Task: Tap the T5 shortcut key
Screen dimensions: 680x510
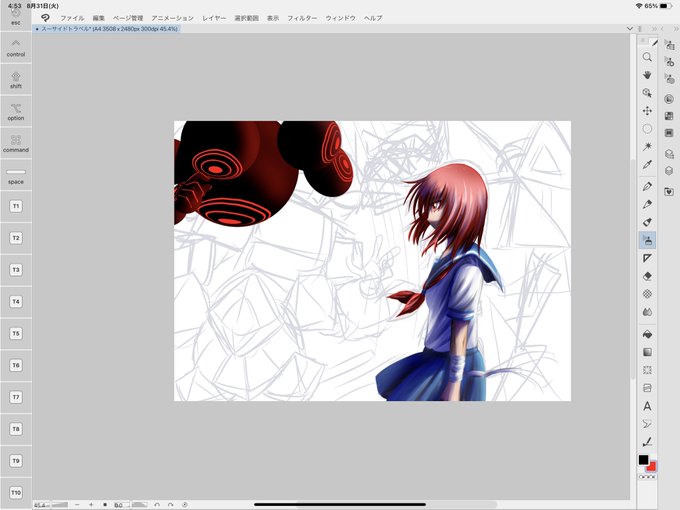Action: point(16,333)
